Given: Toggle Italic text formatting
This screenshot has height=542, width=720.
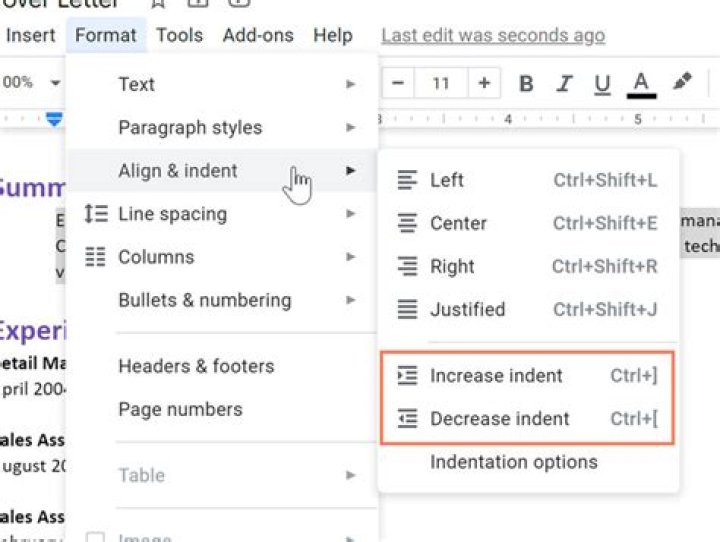Looking at the screenshot, I should (564, 83).
